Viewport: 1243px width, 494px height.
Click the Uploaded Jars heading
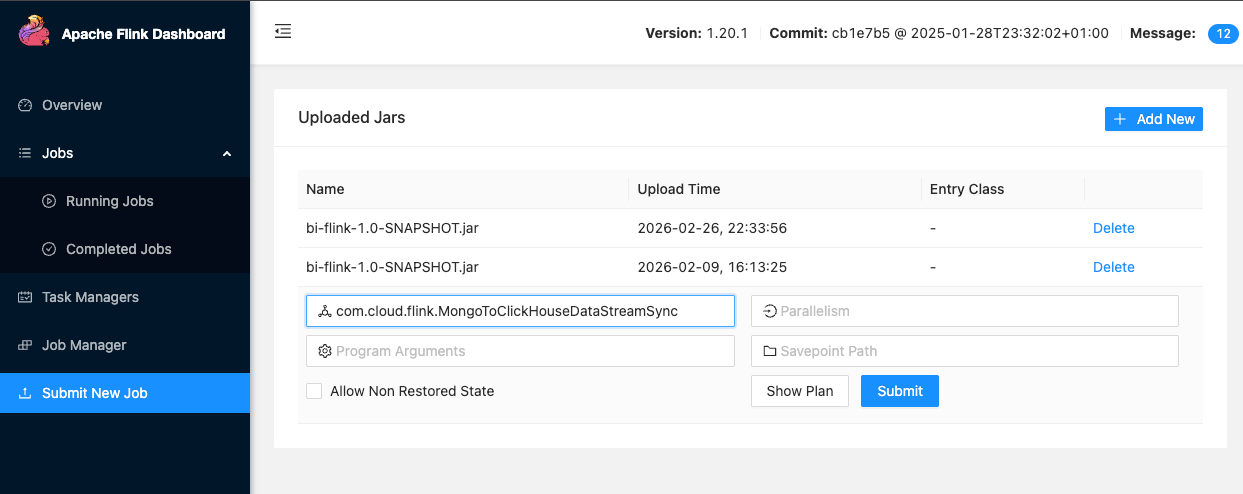click(352, 117)
